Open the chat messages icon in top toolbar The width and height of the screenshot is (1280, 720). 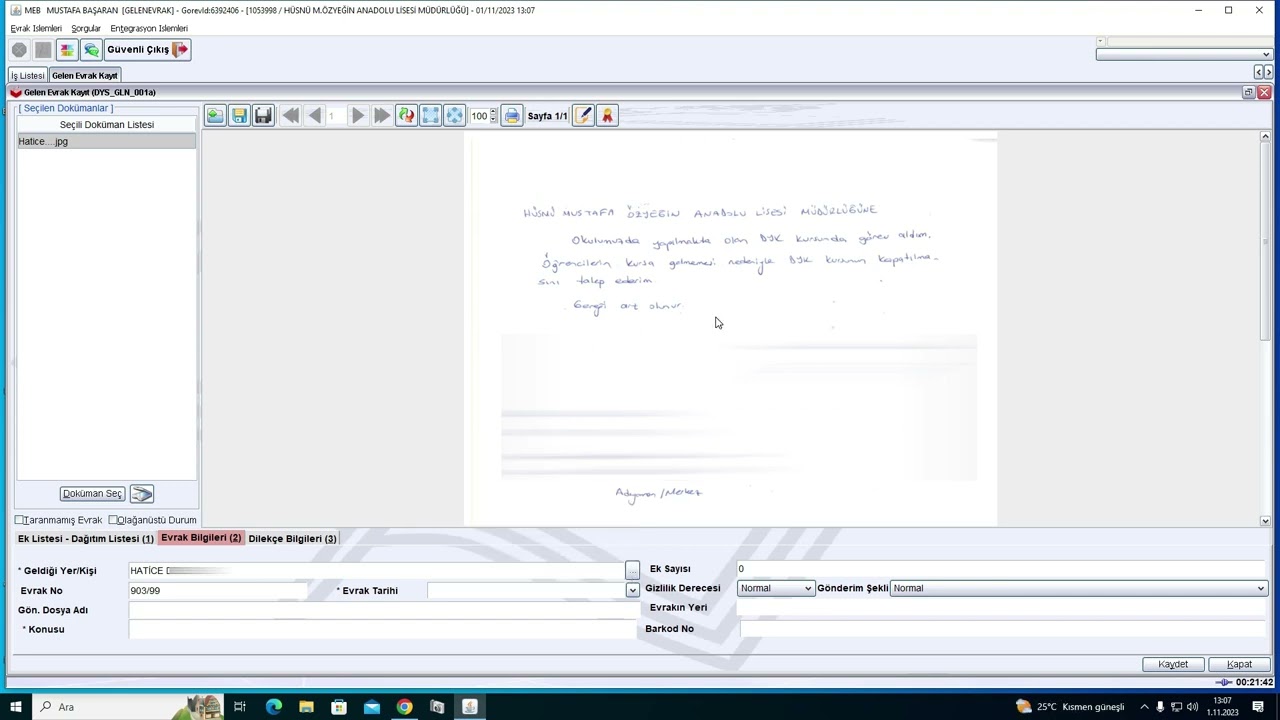[x=91, y=50]
